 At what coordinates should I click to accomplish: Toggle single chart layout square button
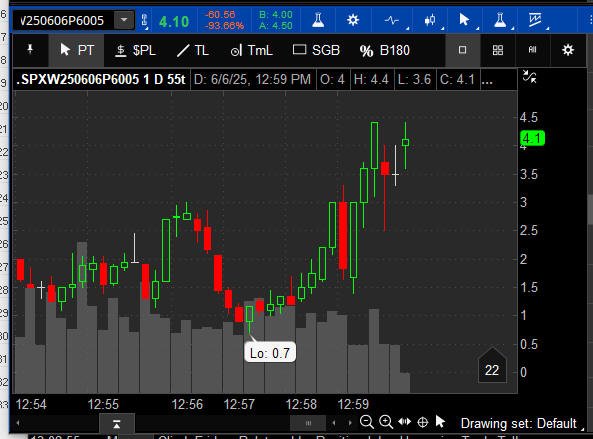coord(462,50)
